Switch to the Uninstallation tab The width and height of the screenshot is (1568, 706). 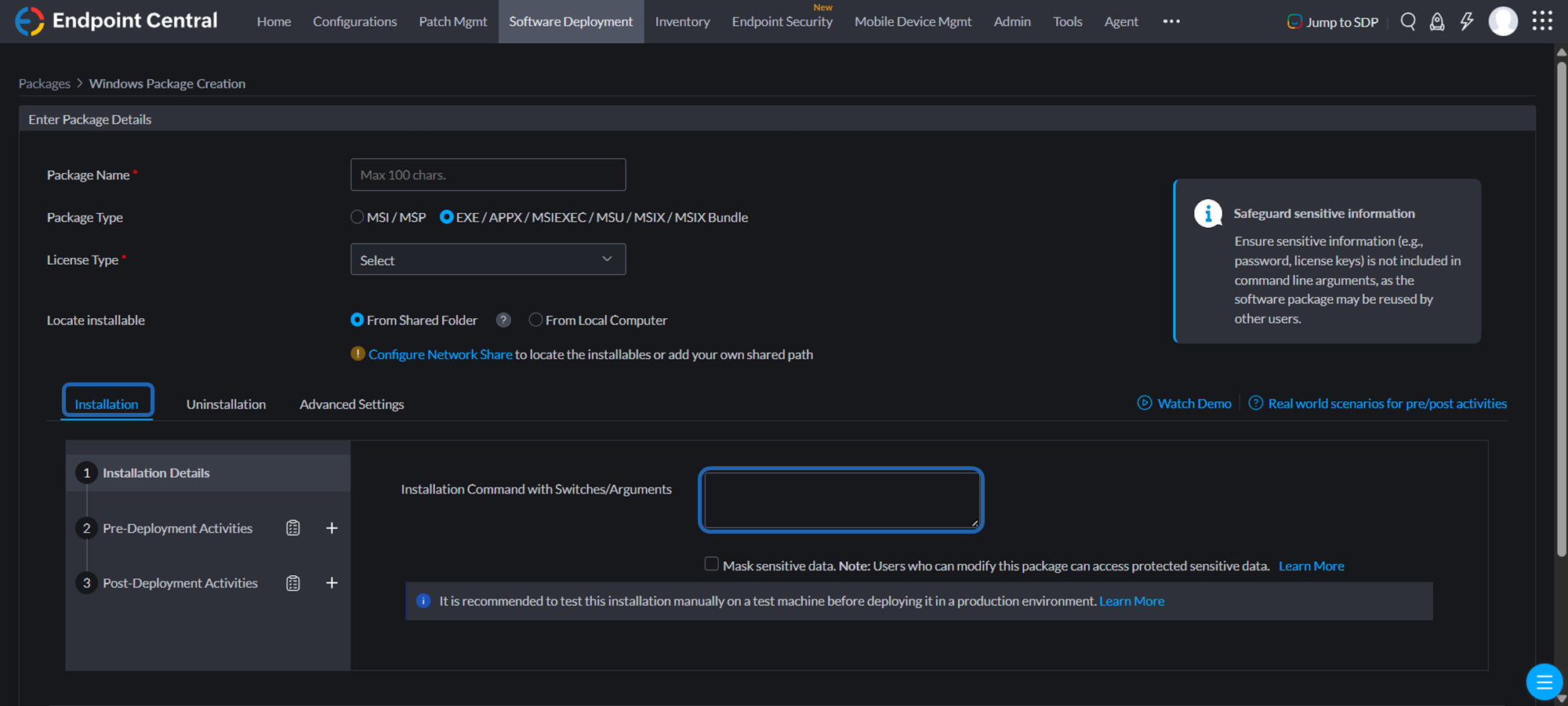click(x=226, y=404)
